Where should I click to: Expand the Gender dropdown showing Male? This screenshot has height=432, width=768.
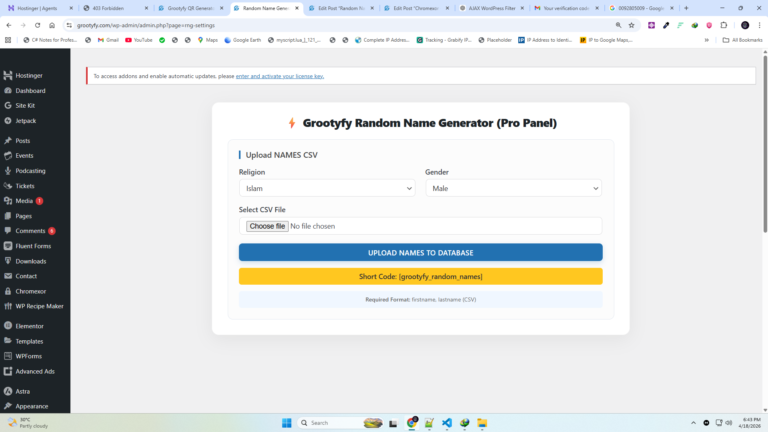pos(513,188)
